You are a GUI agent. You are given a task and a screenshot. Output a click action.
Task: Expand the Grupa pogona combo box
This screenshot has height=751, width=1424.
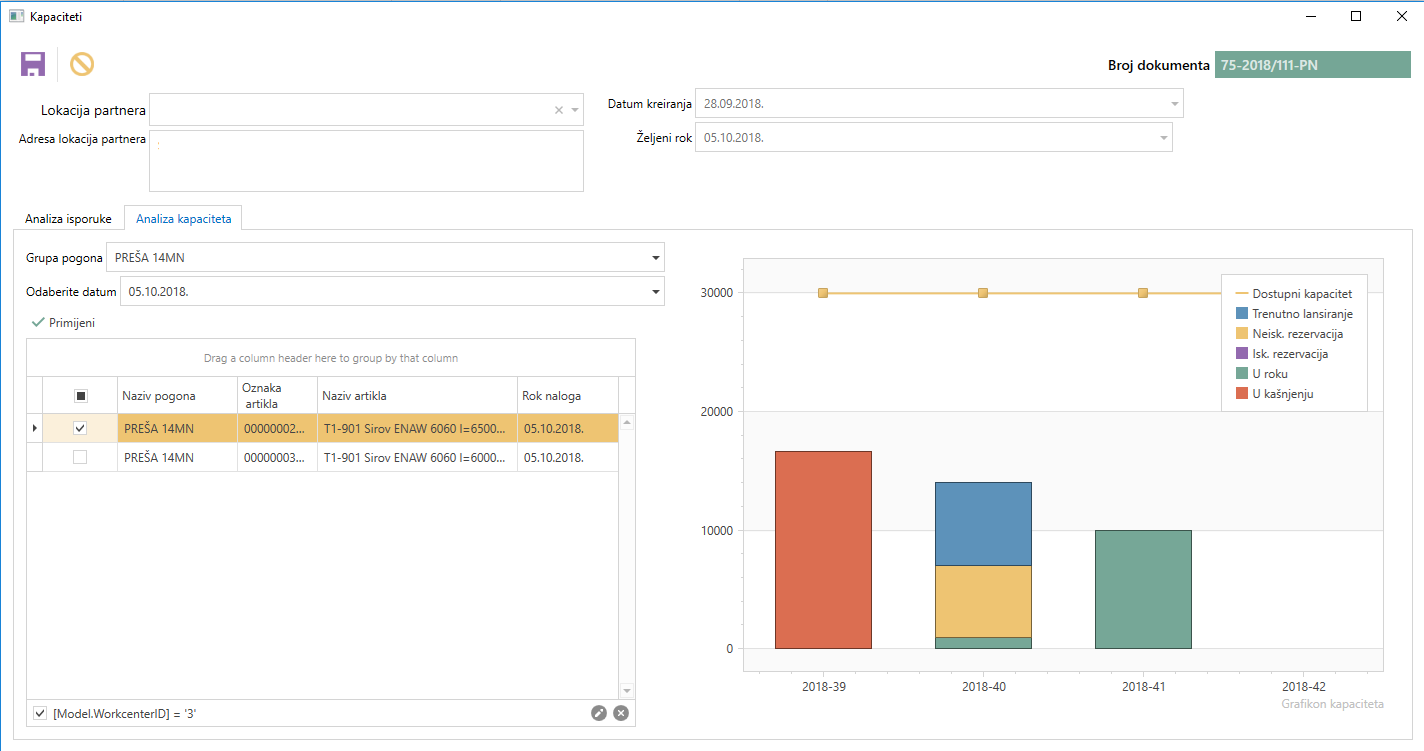pyautogui.click(x=656, y=258)
